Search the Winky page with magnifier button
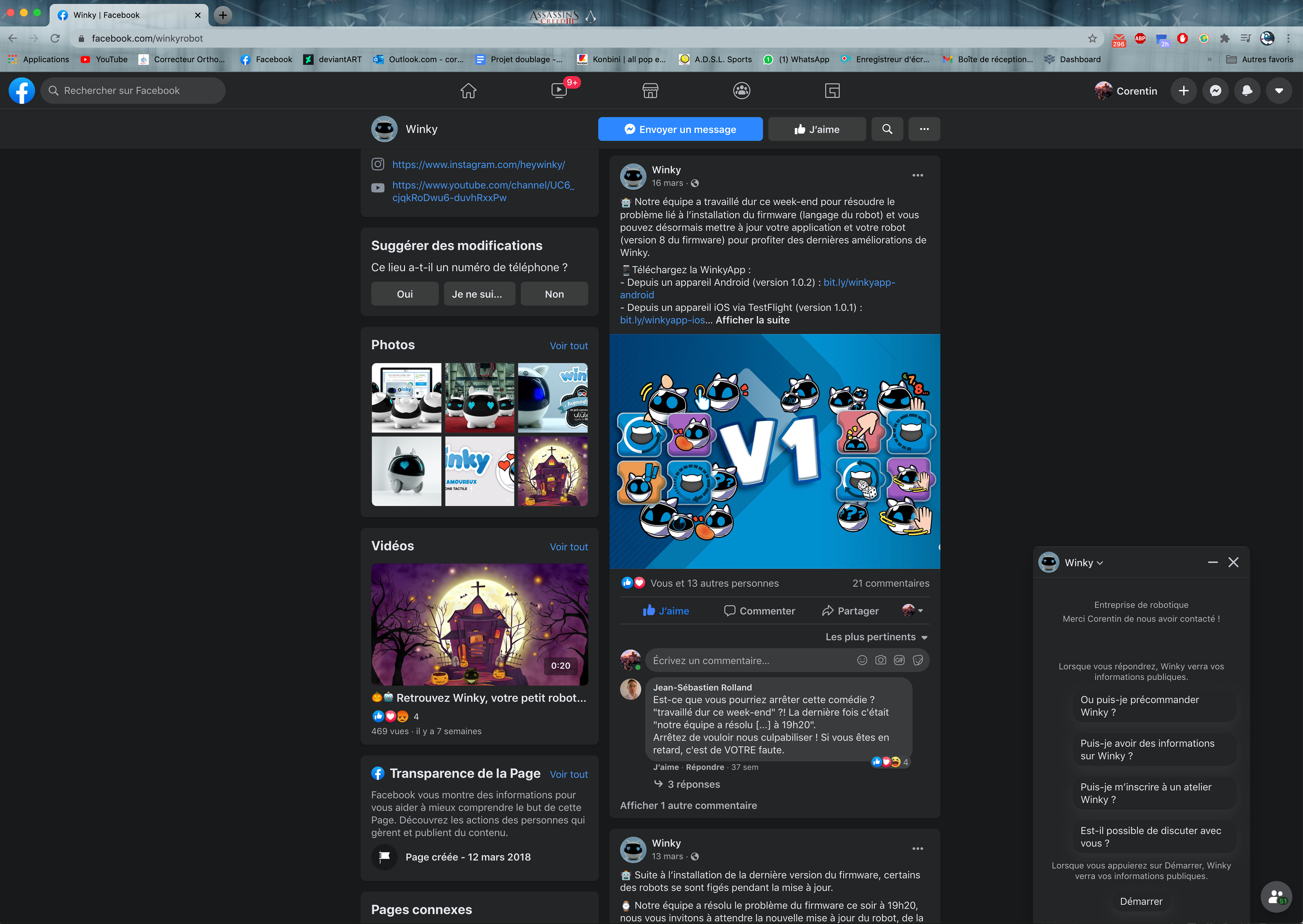 (887, 129)
